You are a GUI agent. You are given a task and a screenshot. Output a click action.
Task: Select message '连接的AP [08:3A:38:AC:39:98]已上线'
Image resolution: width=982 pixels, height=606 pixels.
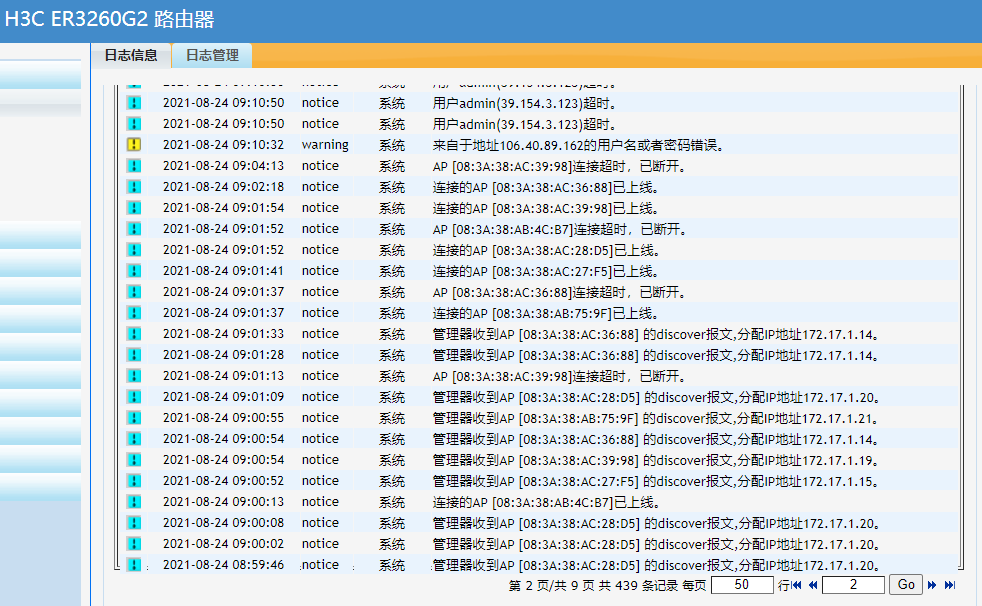pyautogui.click(x=545, y=208)
